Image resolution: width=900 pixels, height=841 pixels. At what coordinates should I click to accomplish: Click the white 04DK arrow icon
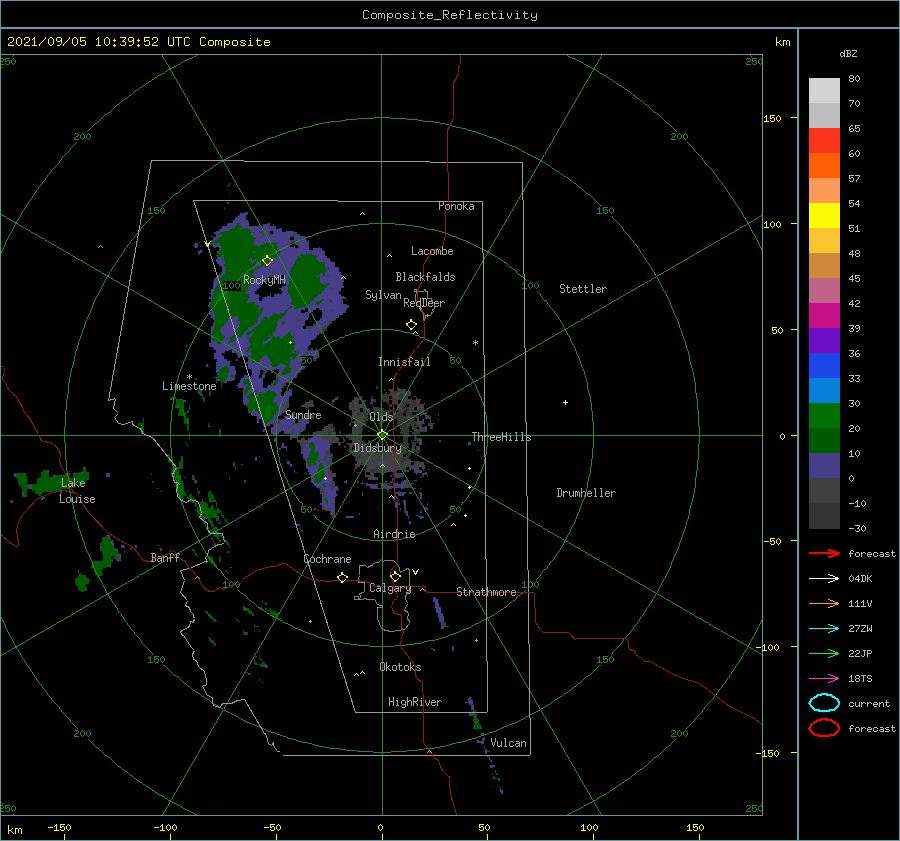point(824,579)
